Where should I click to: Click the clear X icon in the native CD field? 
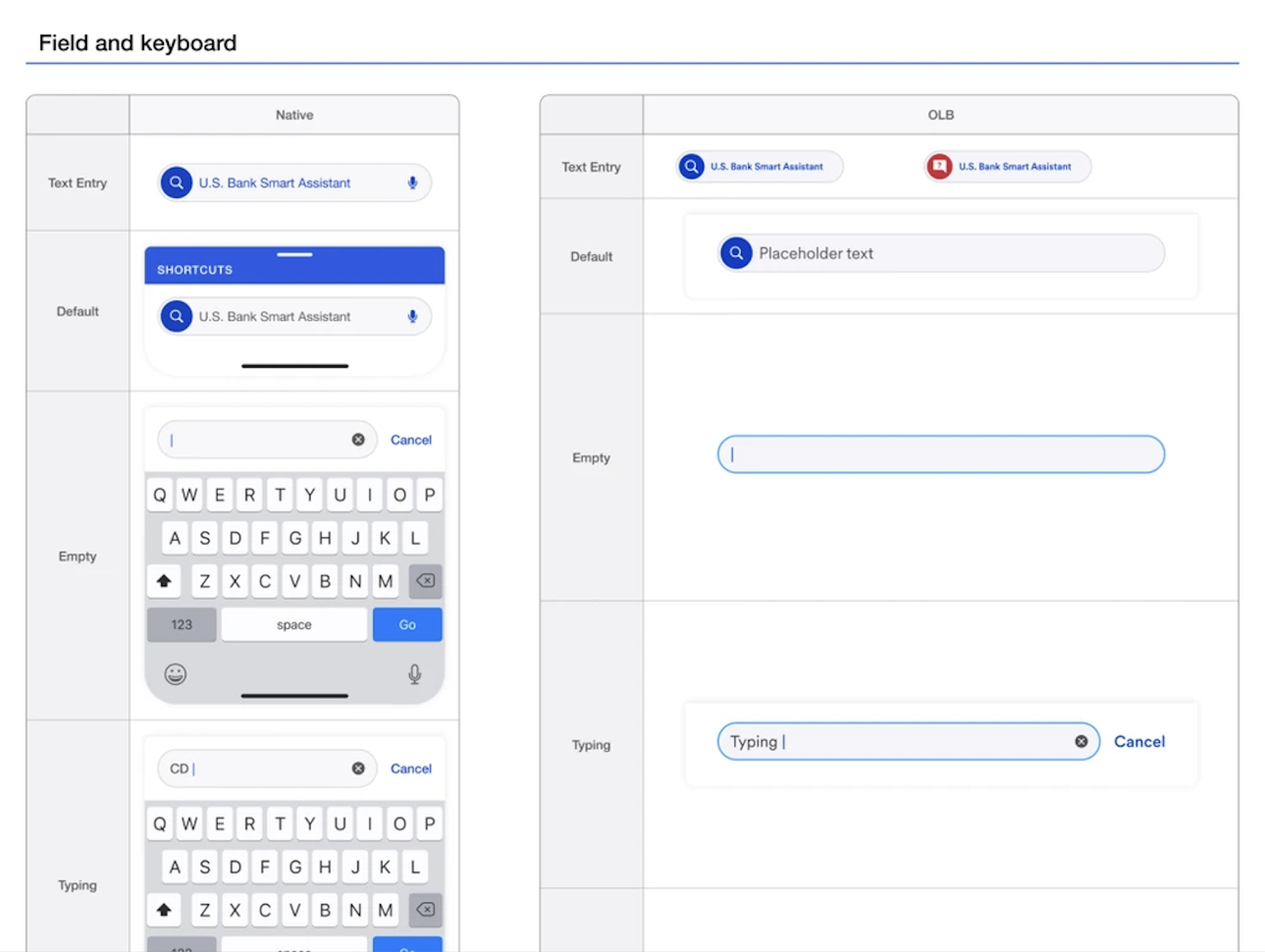[x=358, y=768]
